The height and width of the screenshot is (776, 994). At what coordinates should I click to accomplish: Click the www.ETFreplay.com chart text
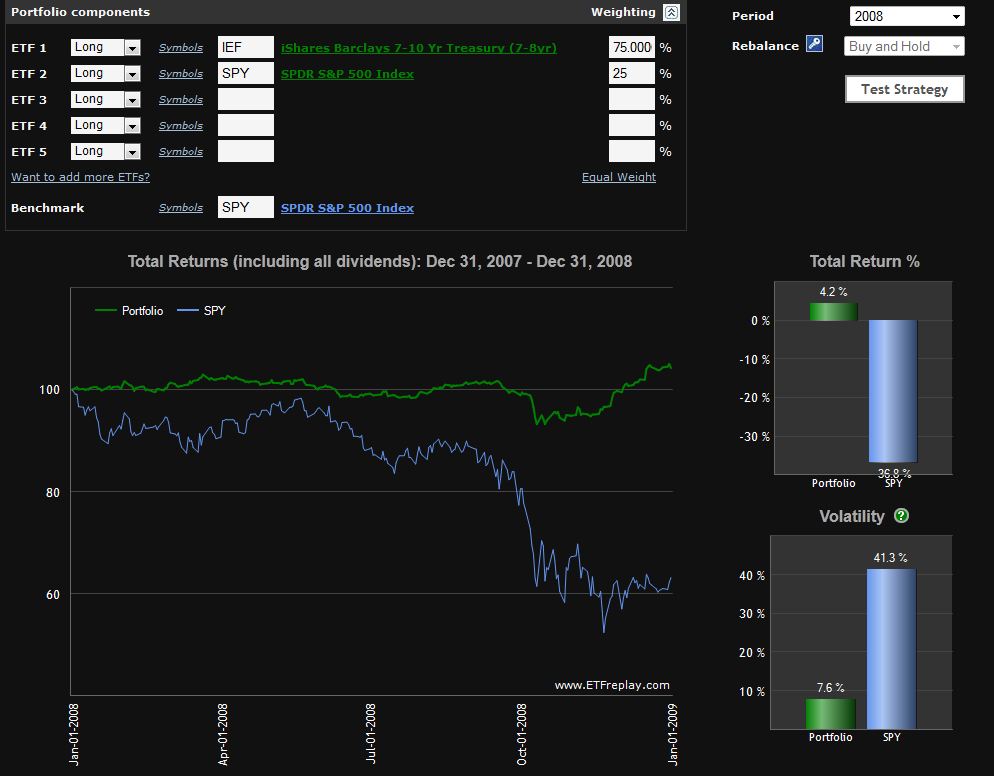pos(612,685)
